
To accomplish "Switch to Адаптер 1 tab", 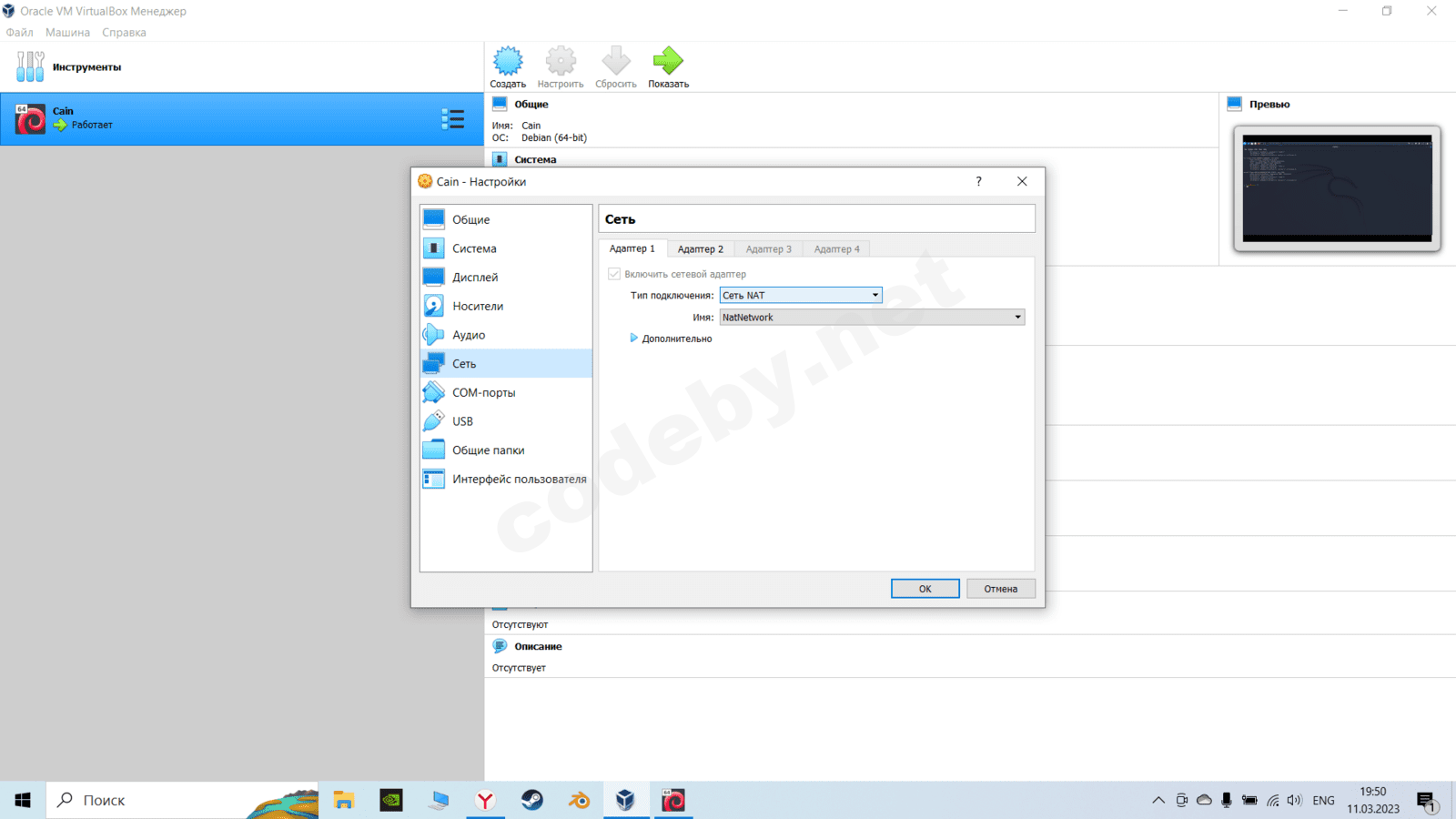I will coord(632,248).
